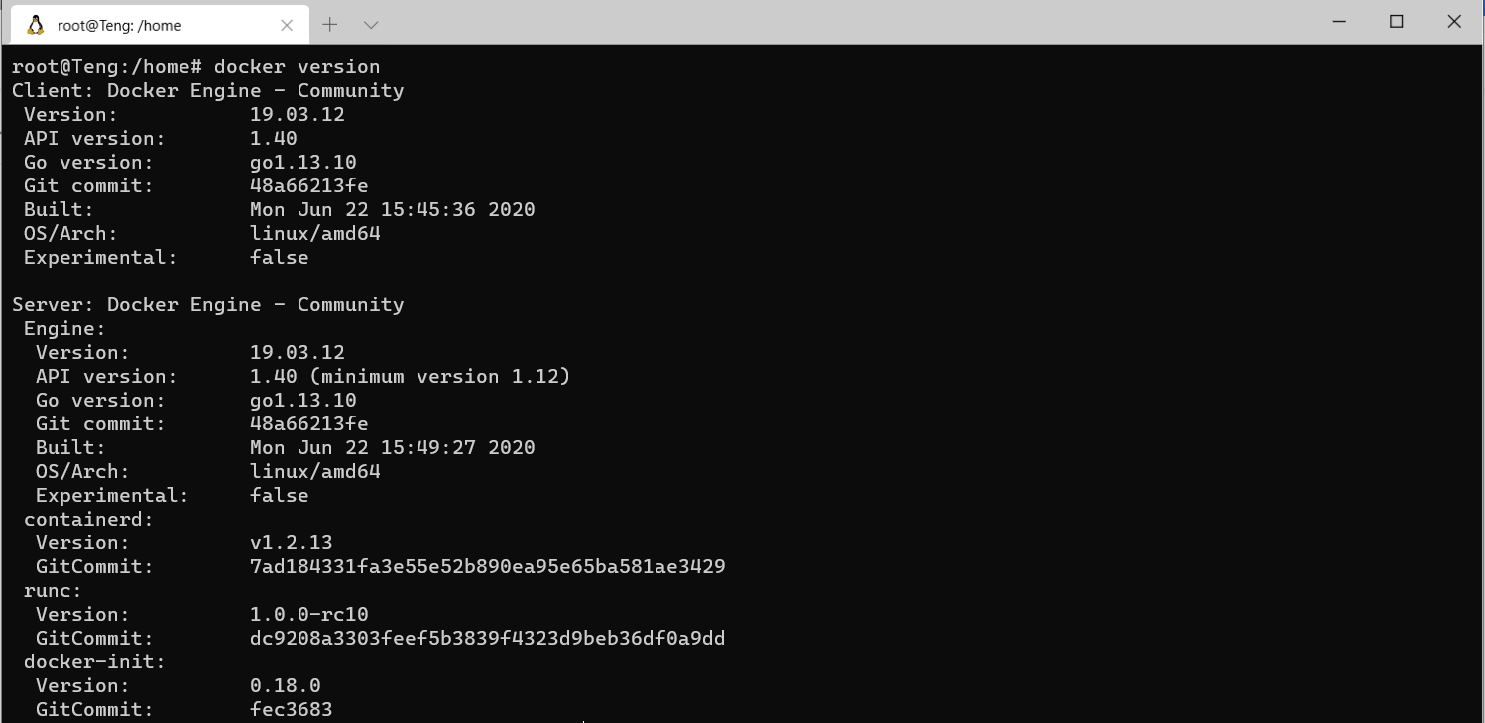Click the containerd version v1.2.13
Screen dimensions: 1485x723
(x=291, y=543)
